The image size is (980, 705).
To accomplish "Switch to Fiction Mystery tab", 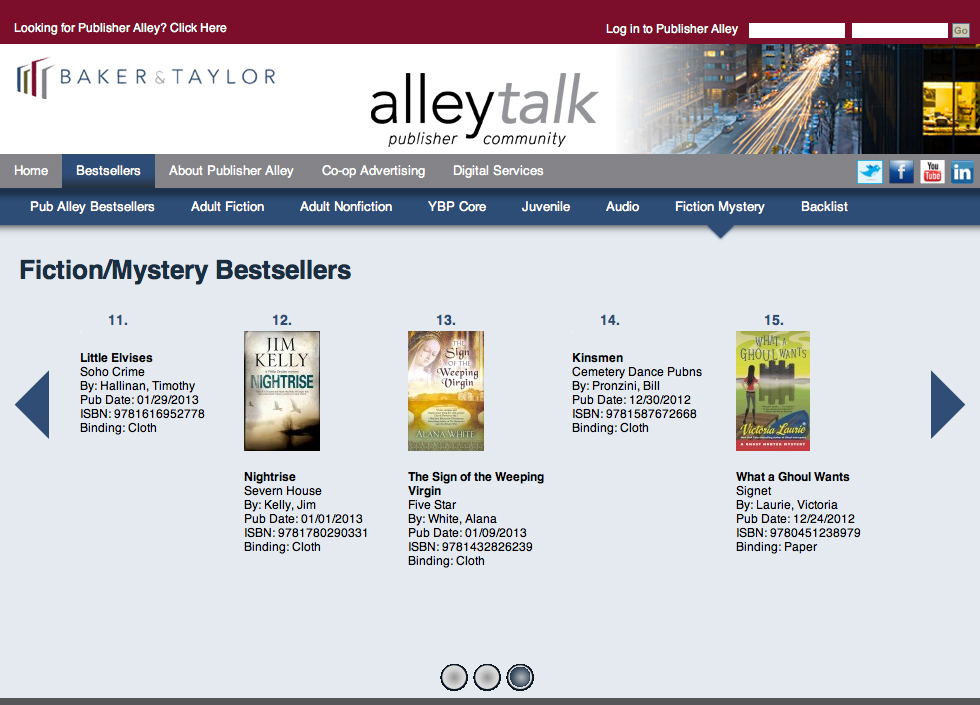I will (x=720, y=207).
